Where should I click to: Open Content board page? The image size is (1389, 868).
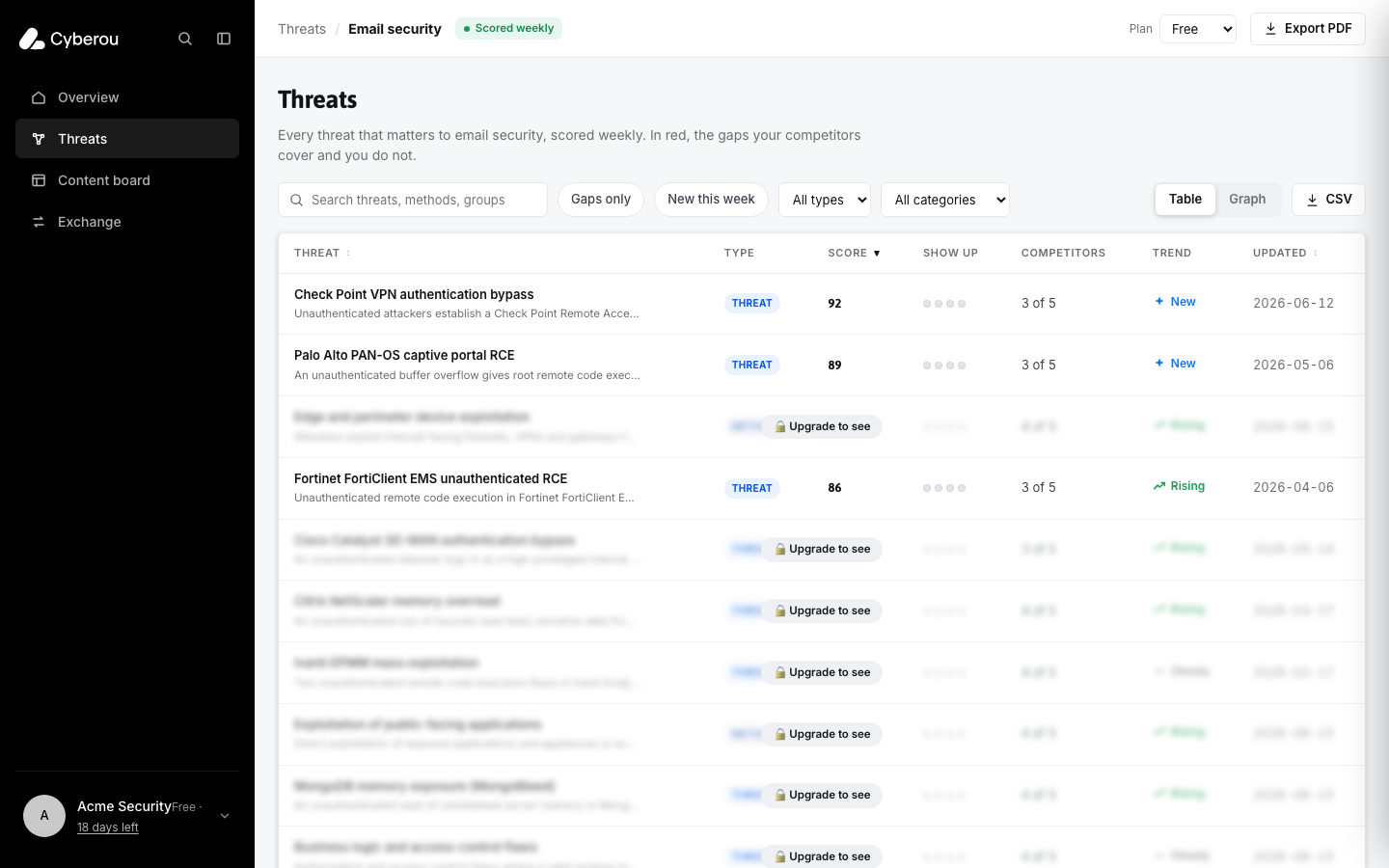127,180
